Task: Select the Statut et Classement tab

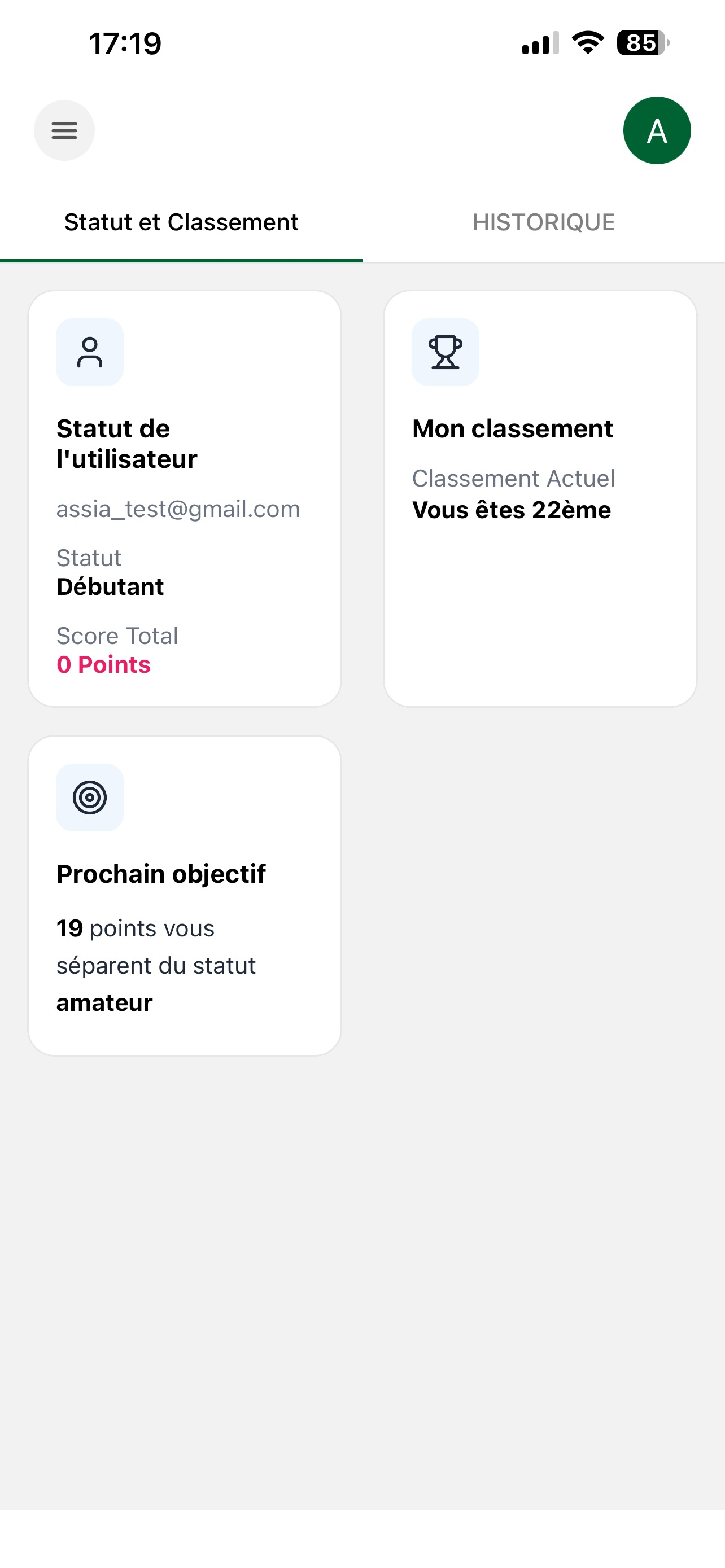Action: click(181, 223)
